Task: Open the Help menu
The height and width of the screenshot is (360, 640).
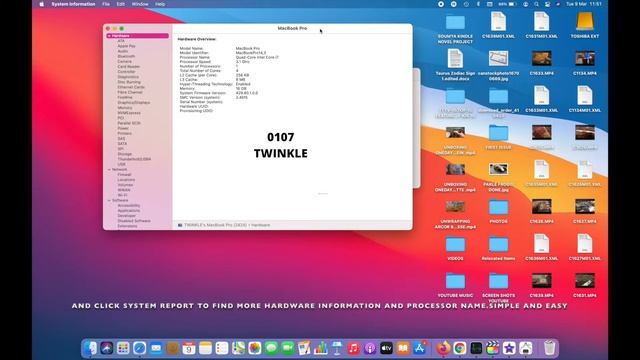Action: pos(160,4)
